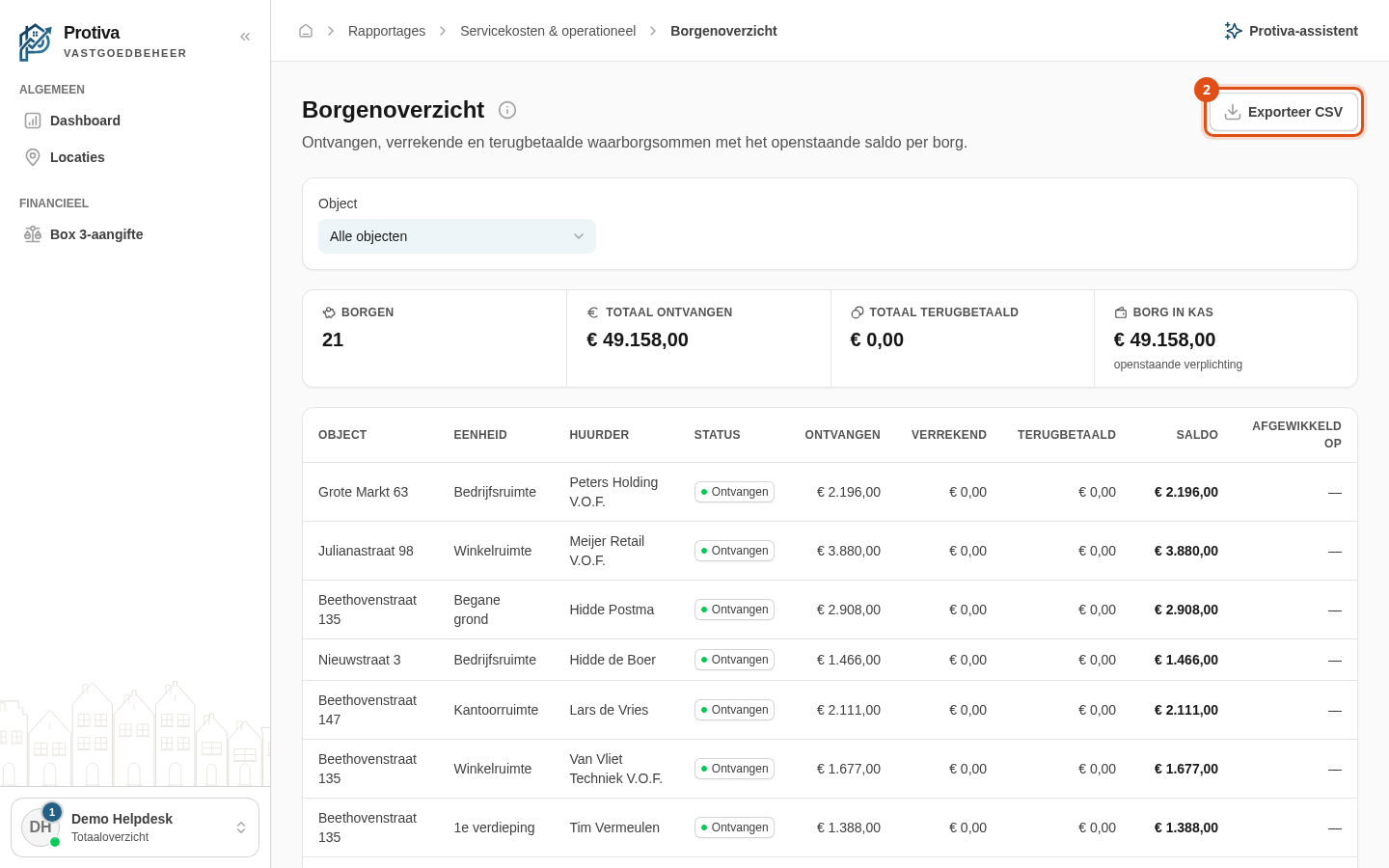The image size is (1389, 868).
Task: Sort by Saldo column header
Action: (x=1197, y=435)
